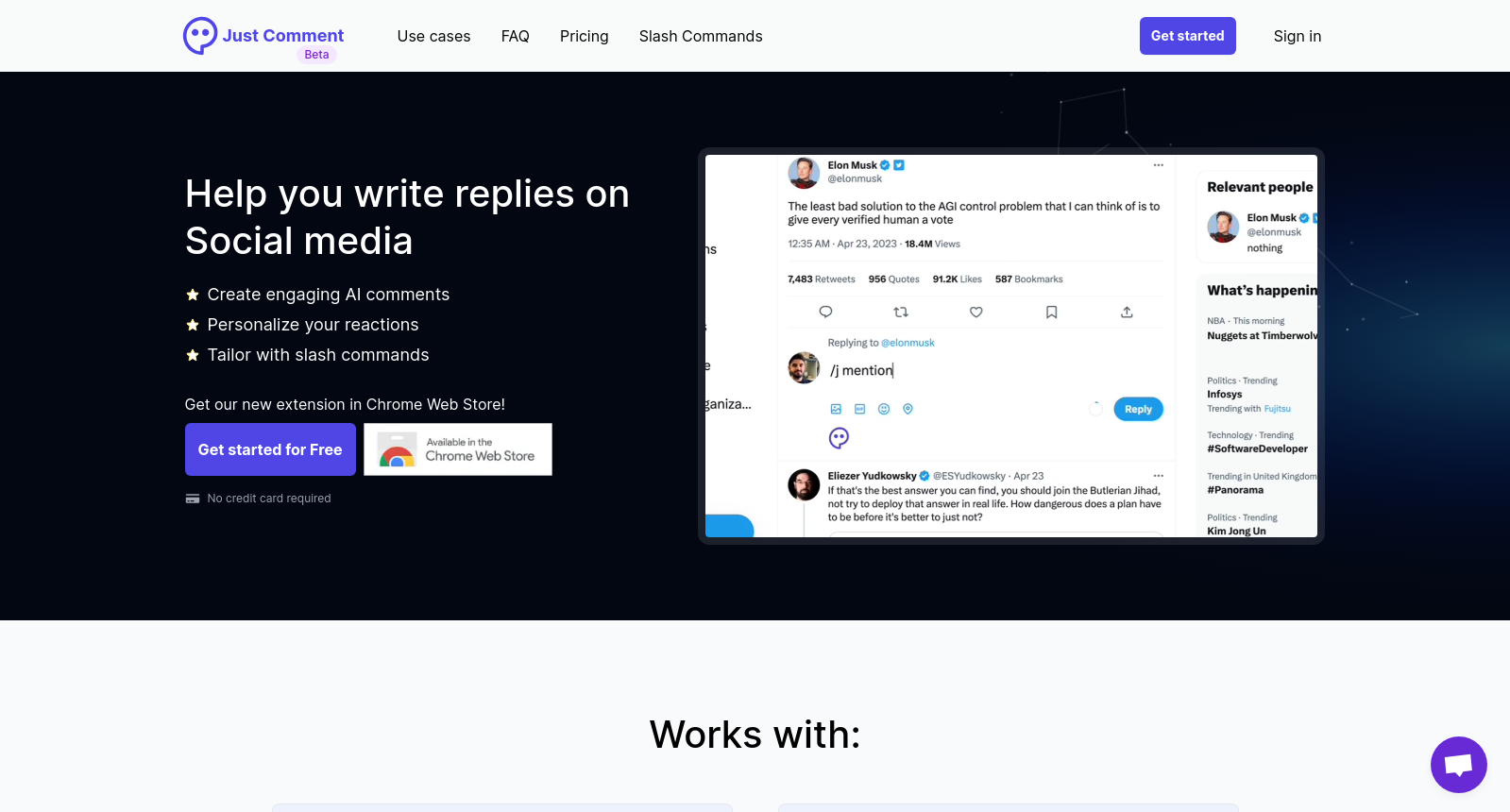Click the "Fujitsu" link under Infosys trend
1510x812 pixels.
pos(1278,409)
